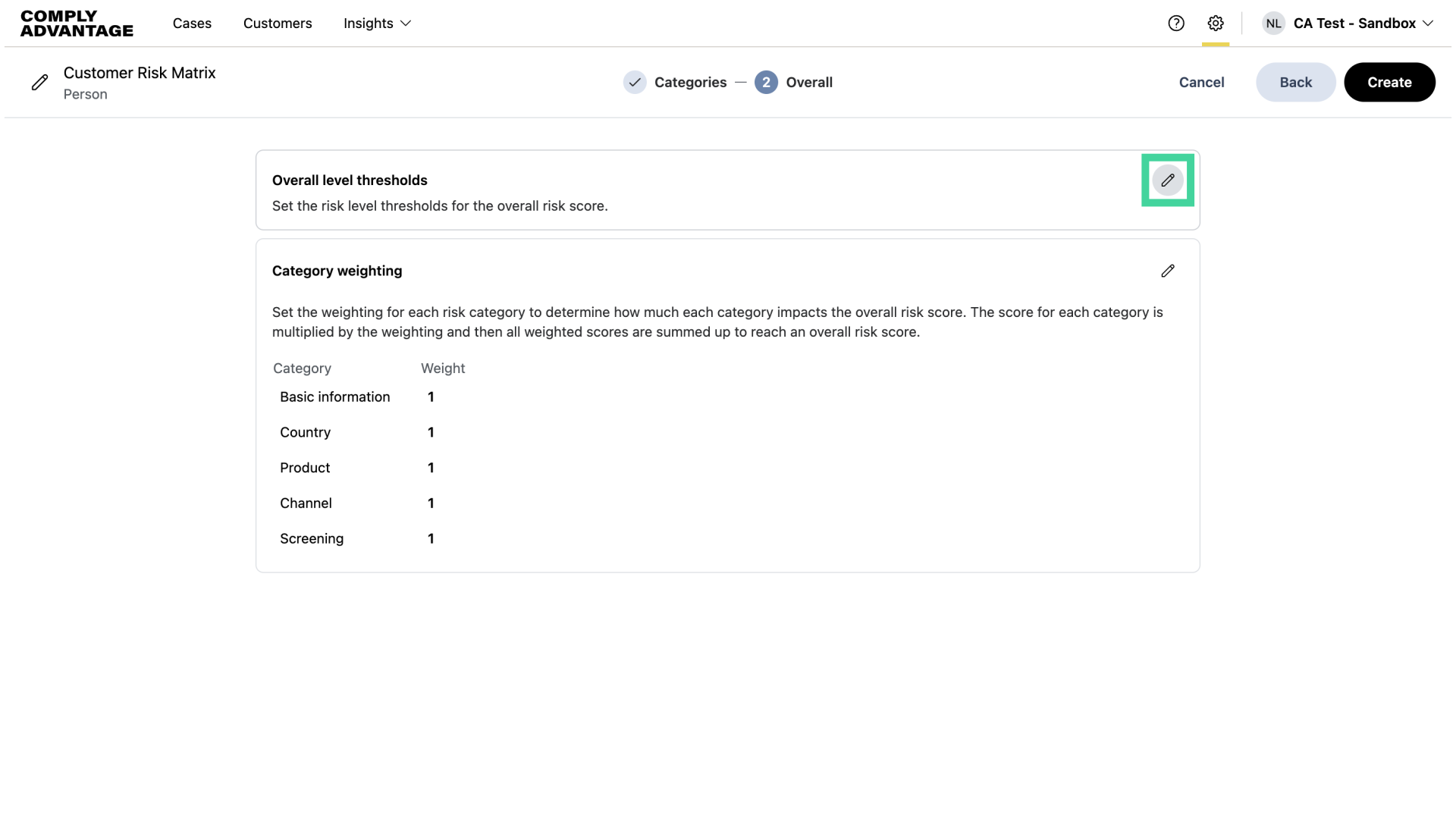Select the Categories step label
Screen dimensions: 1456x819
point(690,83)
